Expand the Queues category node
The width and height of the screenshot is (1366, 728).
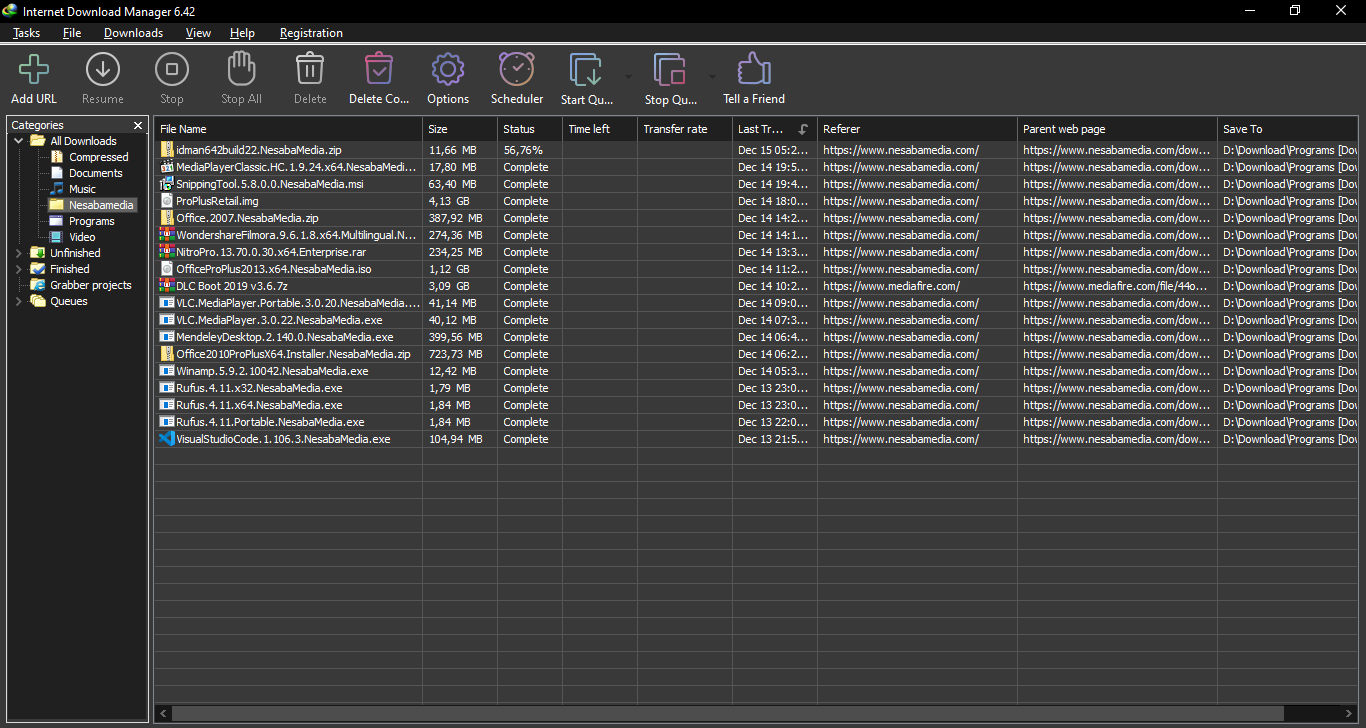[19, 301]
